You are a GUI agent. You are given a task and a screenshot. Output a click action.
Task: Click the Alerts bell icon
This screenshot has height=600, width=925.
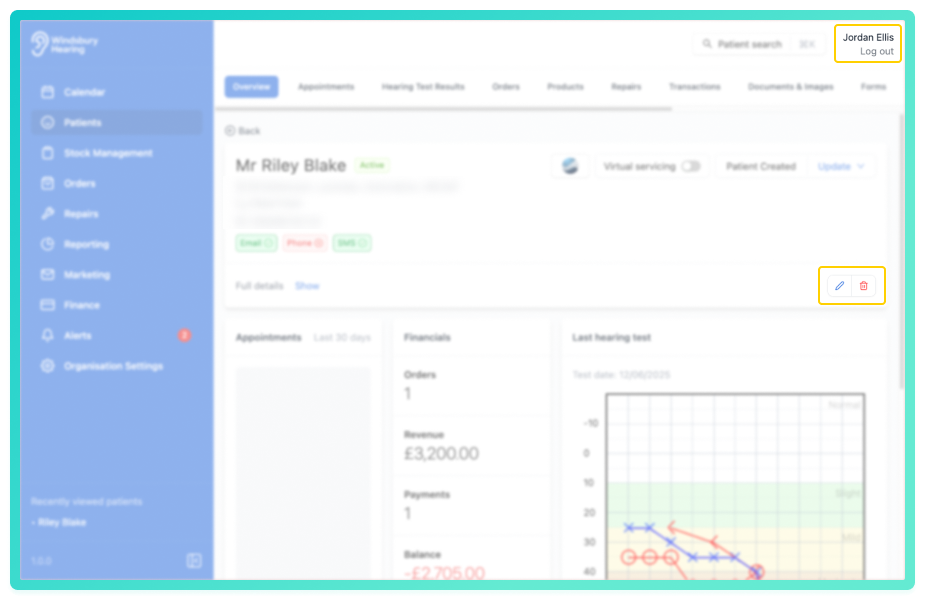point(48,335)
